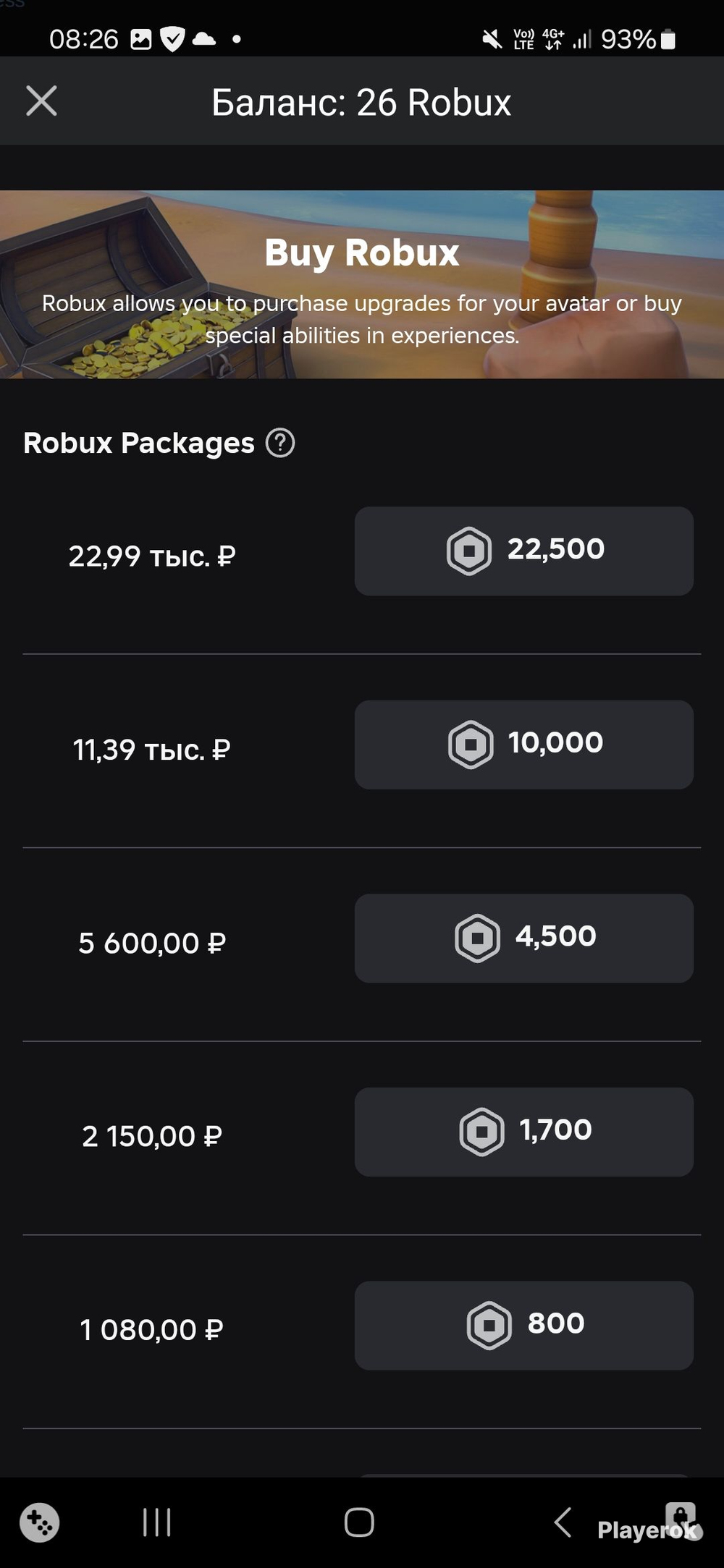The image size is (724, 1568).
Task: Tap the 11,39 тыс. ₽ price label
Action: [x=152, y=750]
